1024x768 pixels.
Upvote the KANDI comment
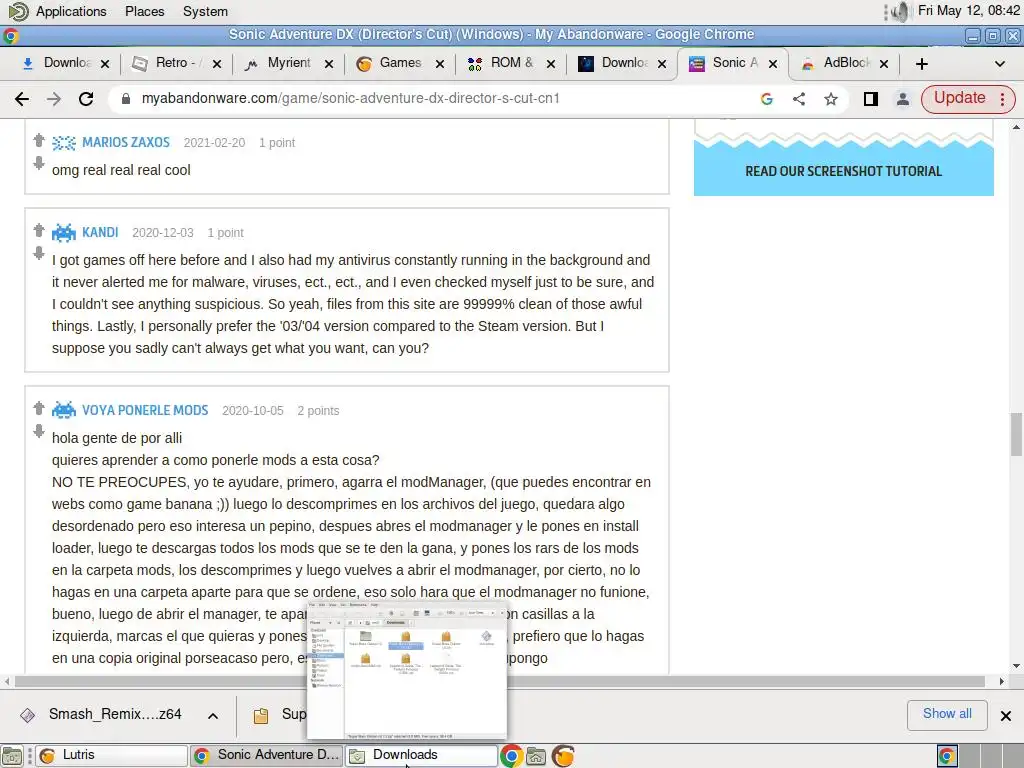pos(39,229)
